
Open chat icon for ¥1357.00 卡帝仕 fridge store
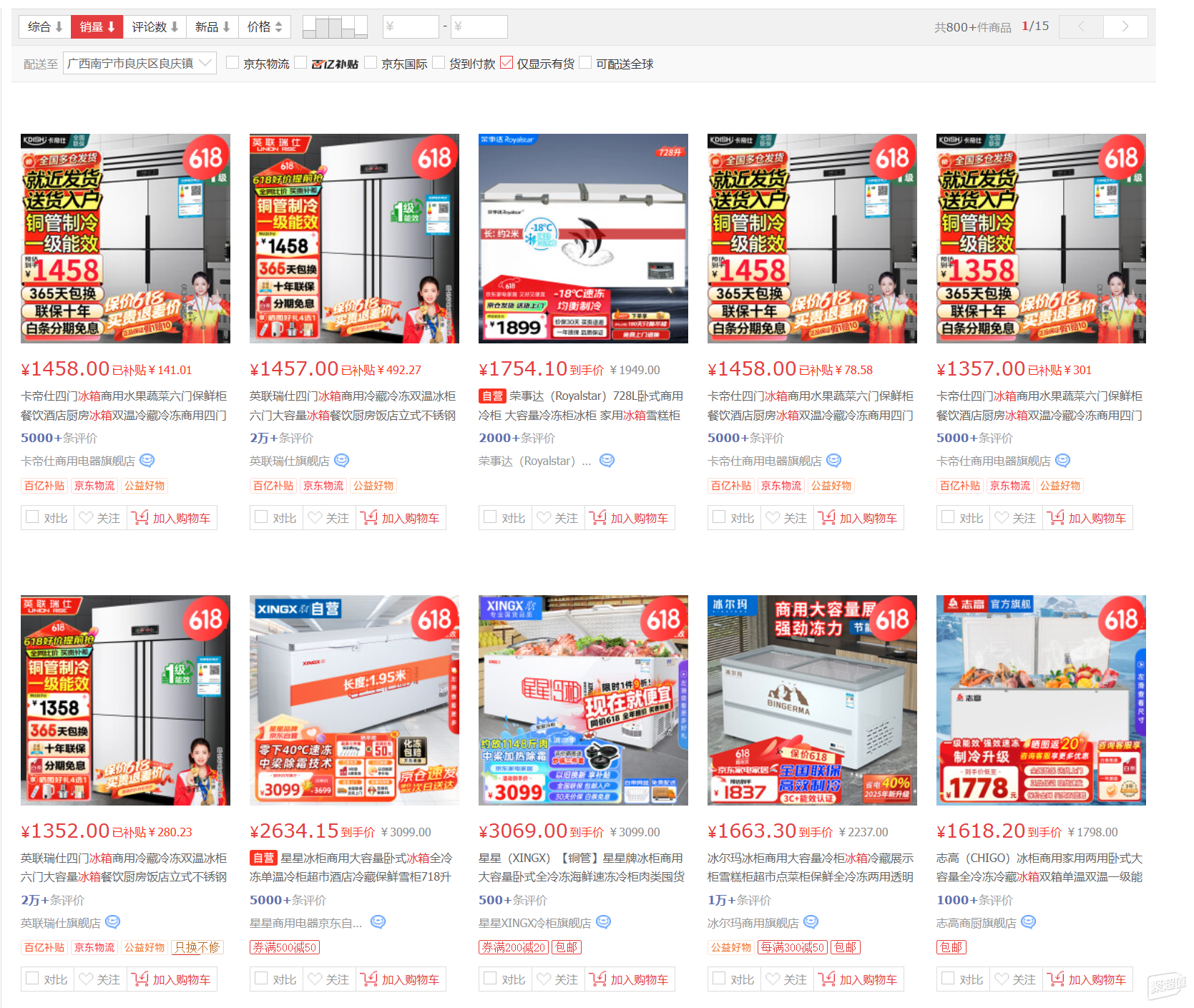coord(1063,461)
